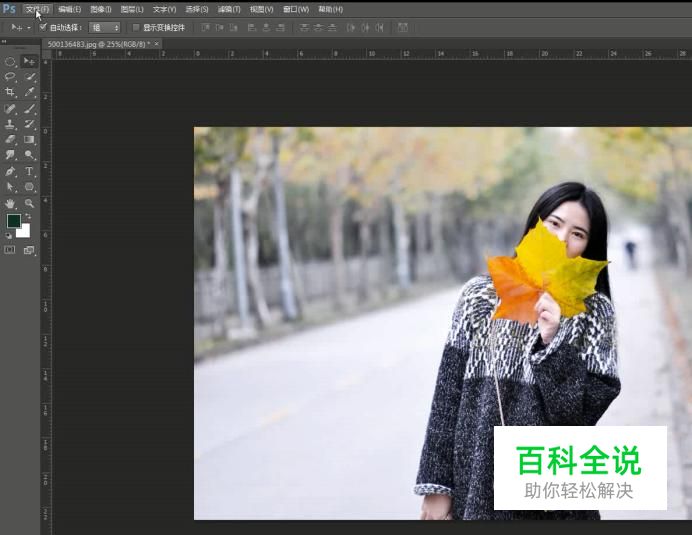Activate the Crop tool
Image resolution: width=692 pixels, height=535 pixels.
tap(11, 92)
